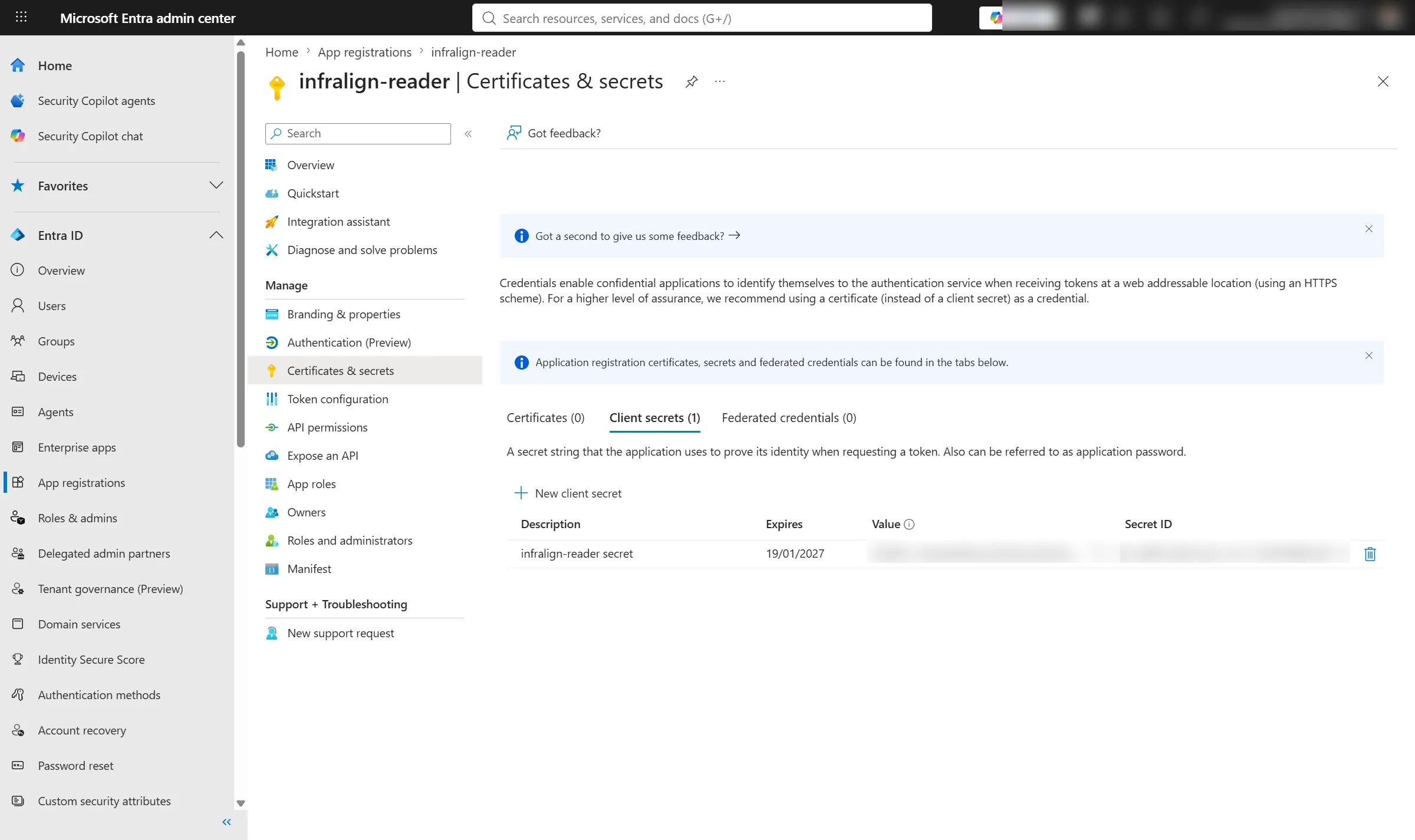The height and width of the screenshot is (840, 1415).
Task: Open the Enterprise apps icon
Action: tap(18, 447)
